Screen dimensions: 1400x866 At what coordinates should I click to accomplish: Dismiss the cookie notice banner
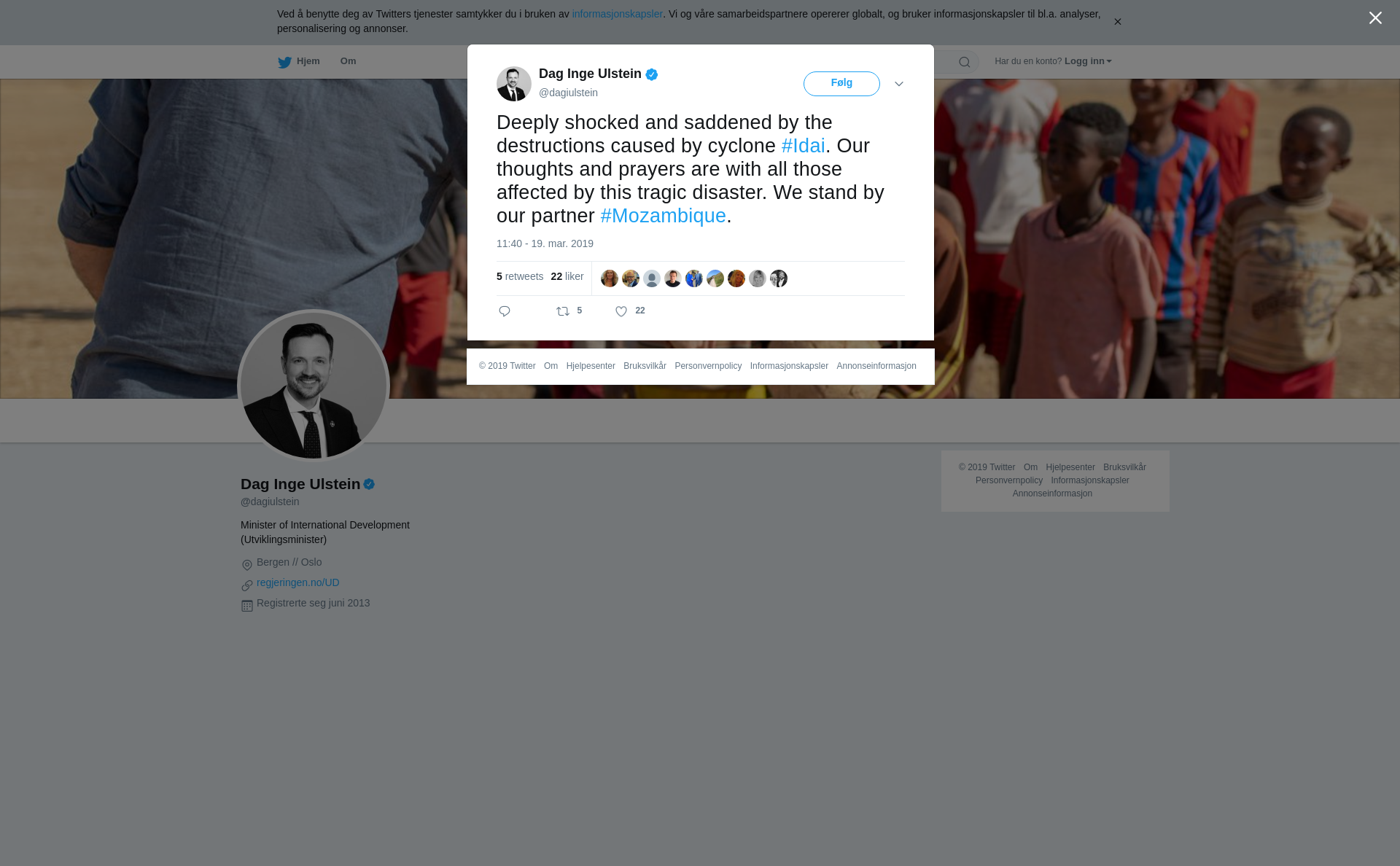(1117, 22)
